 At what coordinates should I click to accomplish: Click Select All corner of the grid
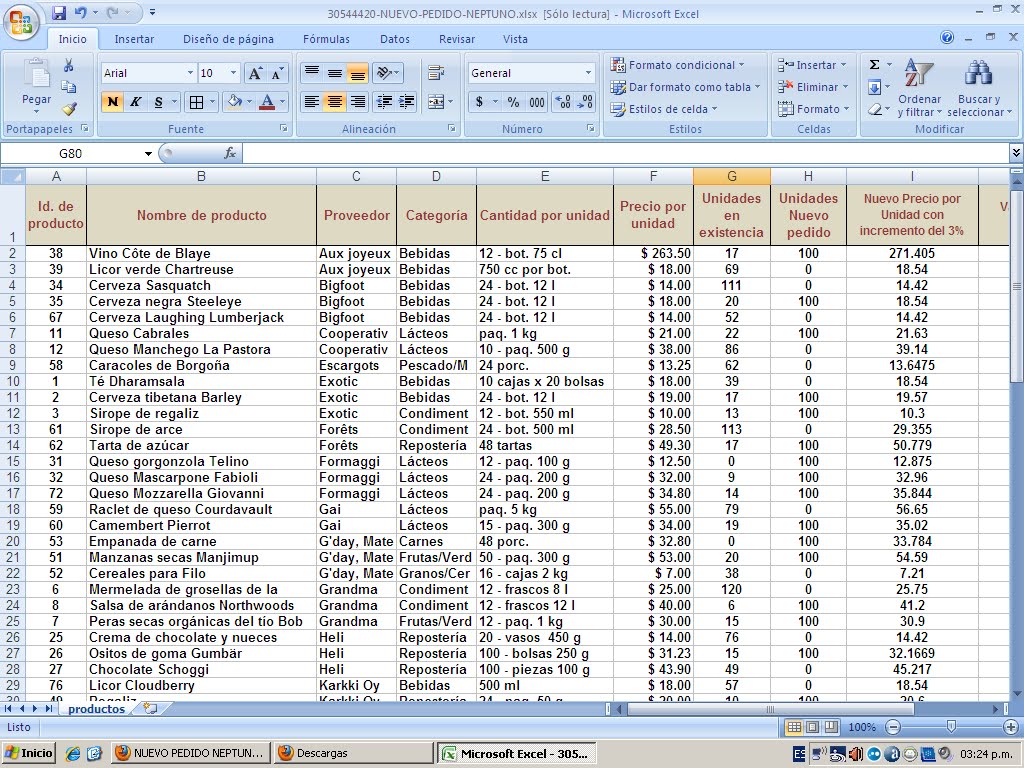(12, 176)
